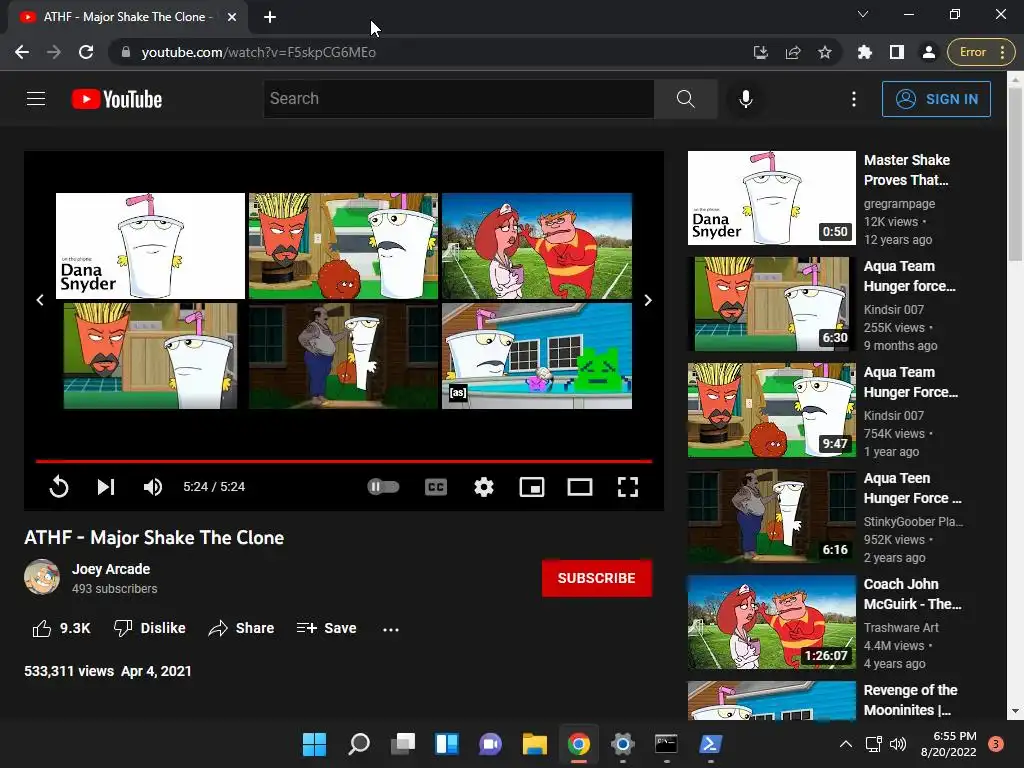1024x768 pixels.
Task: Click the magnifier search button
Action: (686, 99)
